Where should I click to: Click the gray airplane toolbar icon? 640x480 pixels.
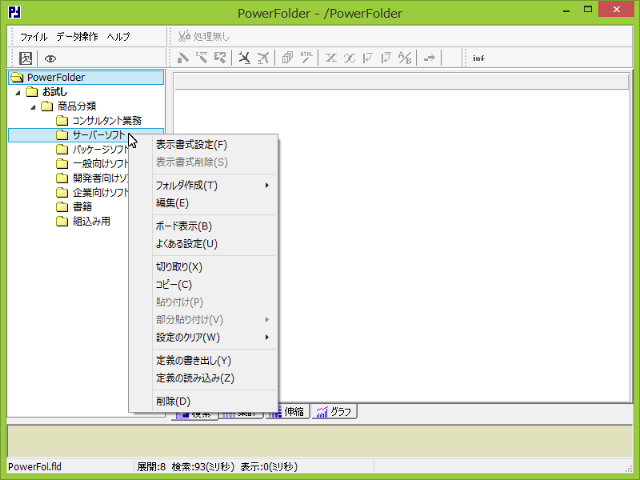(263, 58)
